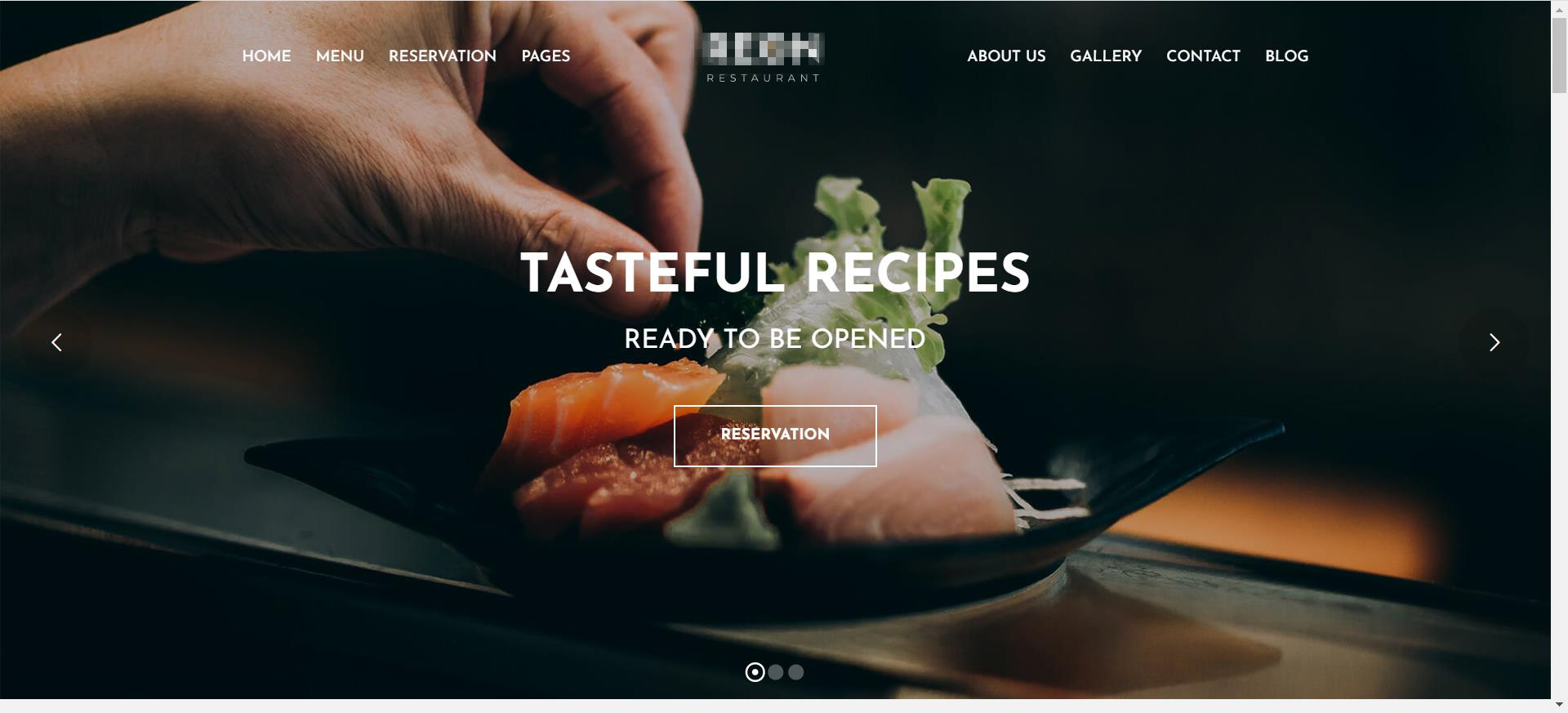Select the second slider pagination dot
1568x713 pixels.
(x=776, y=672)
